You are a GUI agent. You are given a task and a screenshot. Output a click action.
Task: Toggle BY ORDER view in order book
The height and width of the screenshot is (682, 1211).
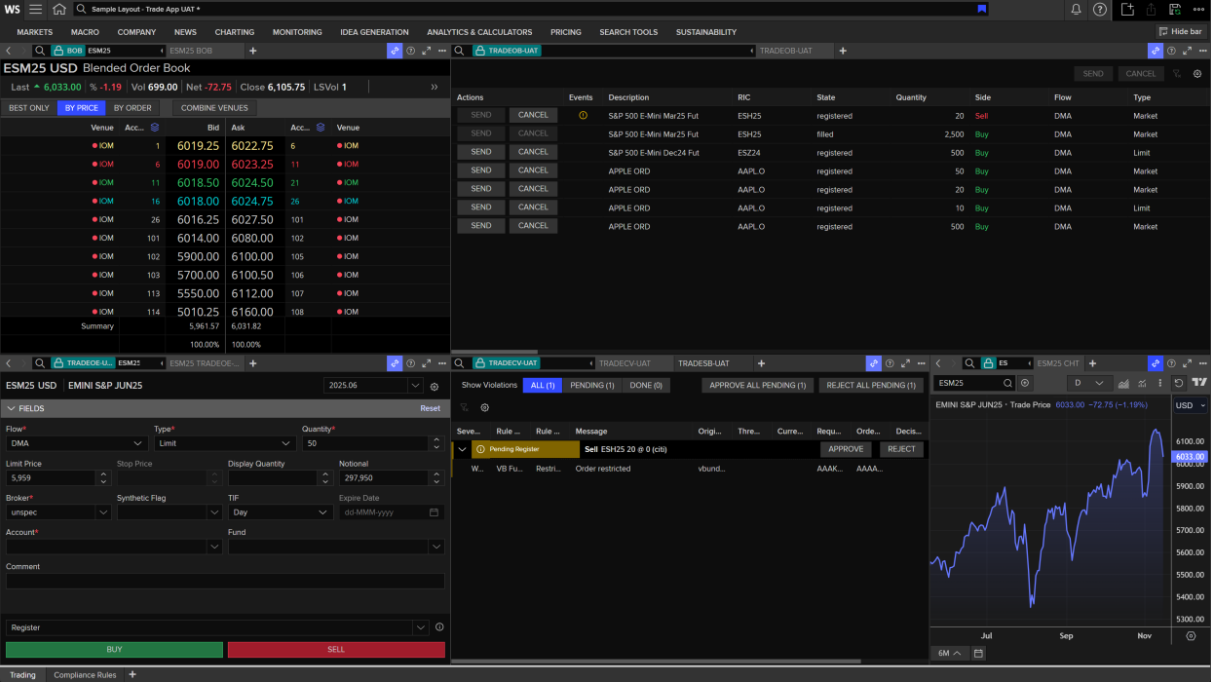(132, 108)
